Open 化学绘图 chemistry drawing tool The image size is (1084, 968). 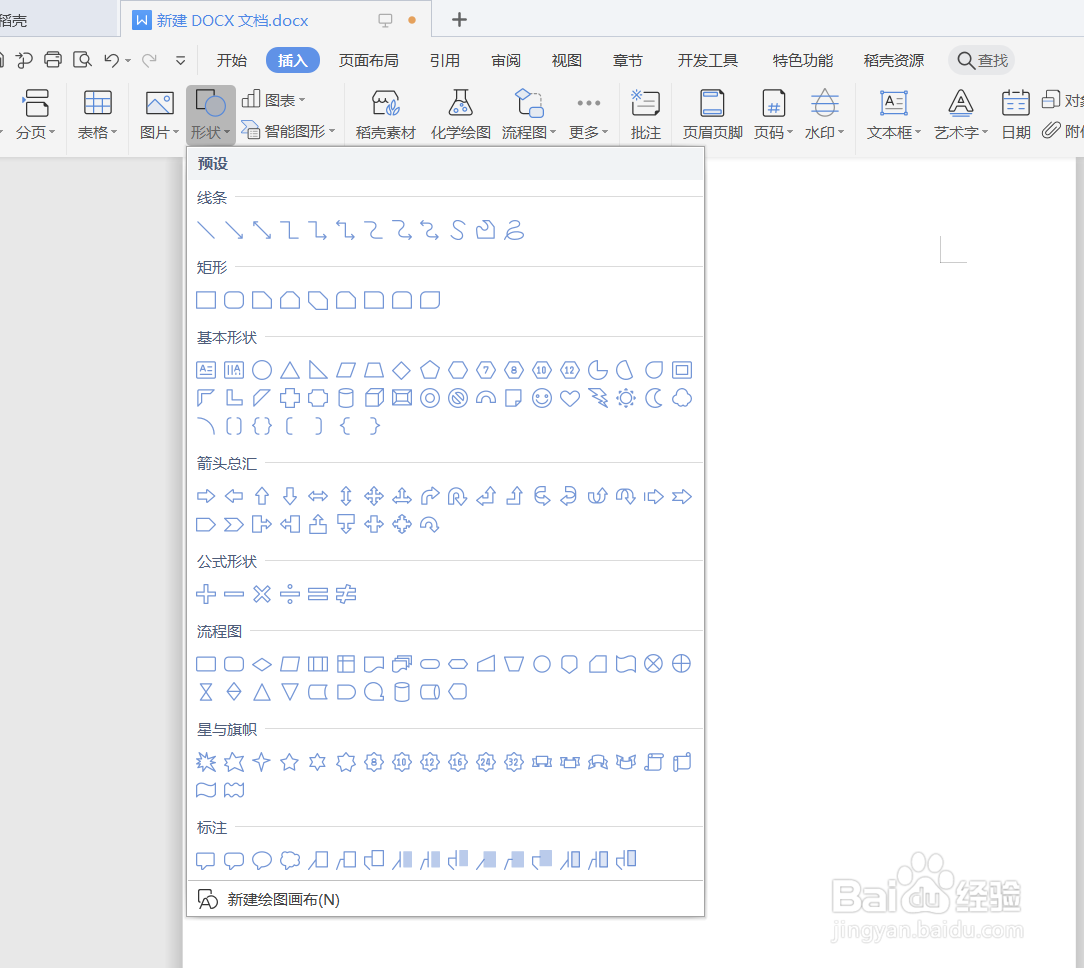[460, 115]
